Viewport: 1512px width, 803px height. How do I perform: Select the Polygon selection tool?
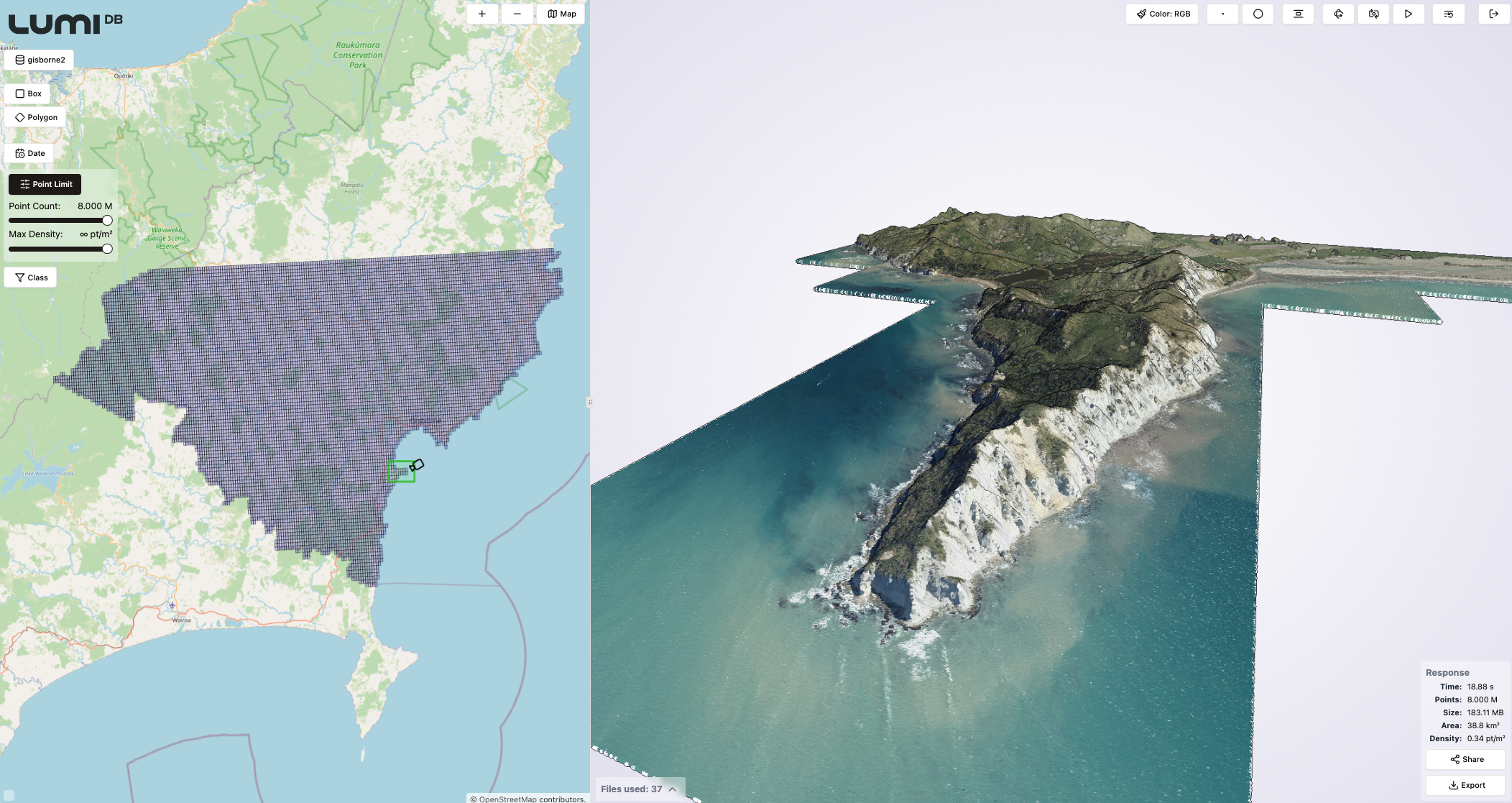coord(36,117)
